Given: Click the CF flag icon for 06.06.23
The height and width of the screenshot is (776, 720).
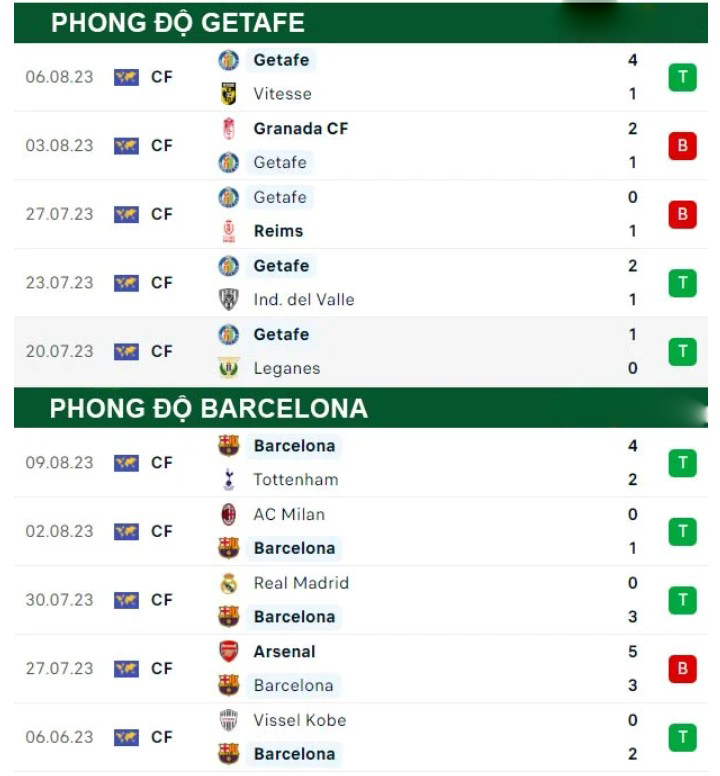Looking at the screenshot, I should coord(126,737).
